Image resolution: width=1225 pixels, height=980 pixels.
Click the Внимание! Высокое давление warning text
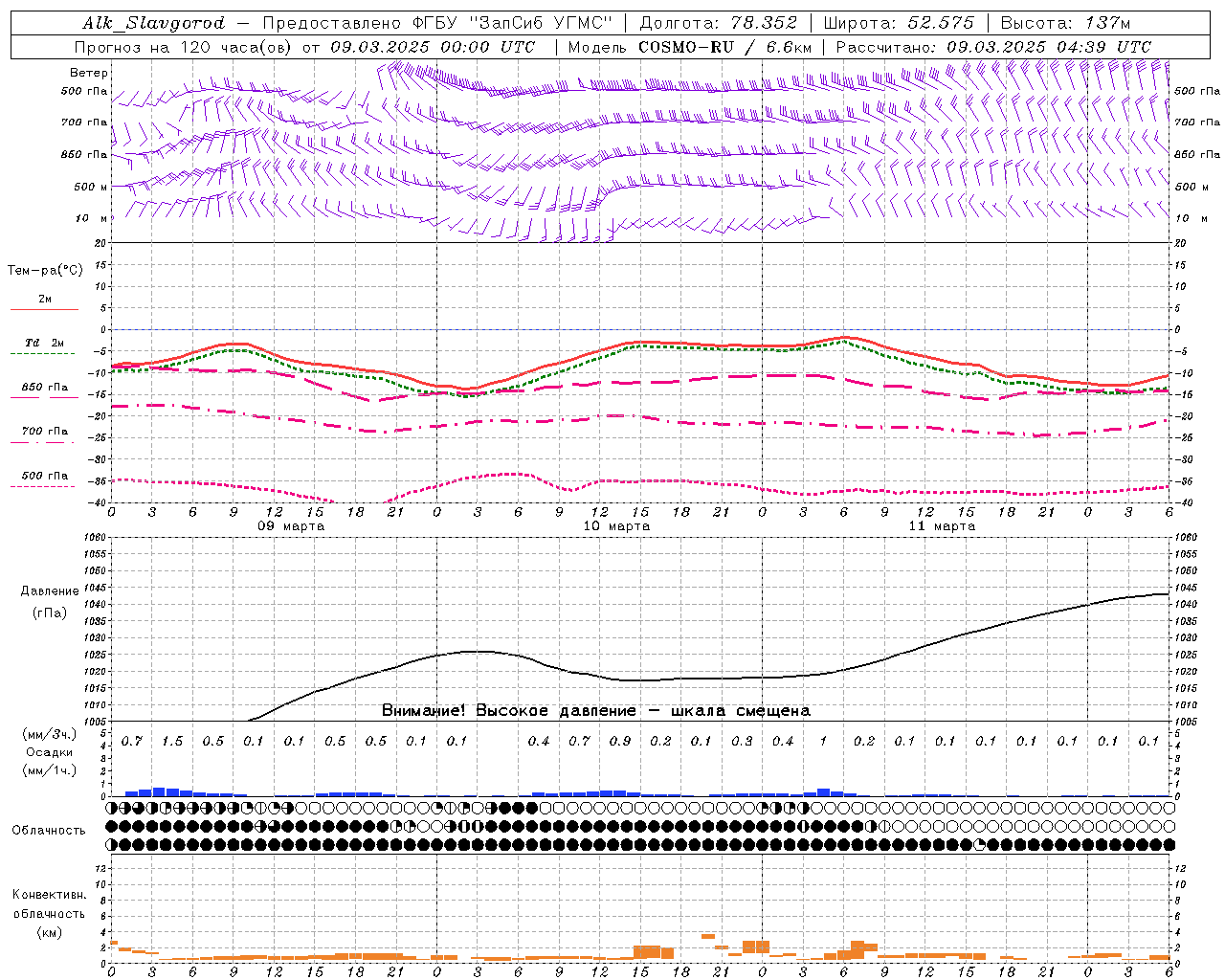(596, 711)
